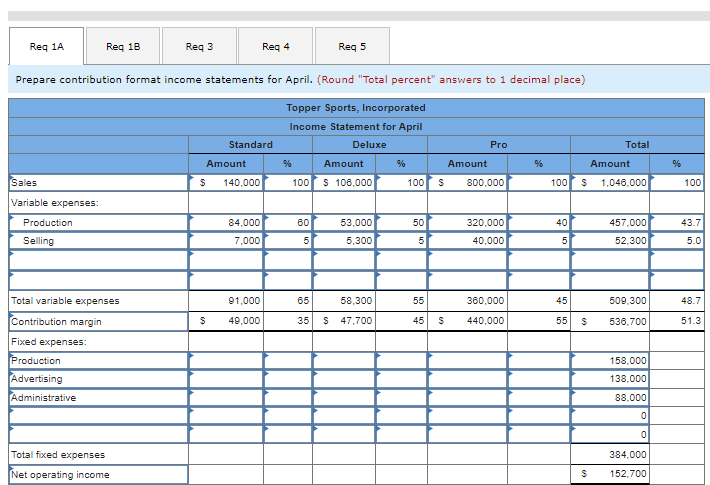Image resolution: width=710 pixels, height=485 pixels.
Task: Click the Total variable Production amount 457,000
Action: pos(610,222)
